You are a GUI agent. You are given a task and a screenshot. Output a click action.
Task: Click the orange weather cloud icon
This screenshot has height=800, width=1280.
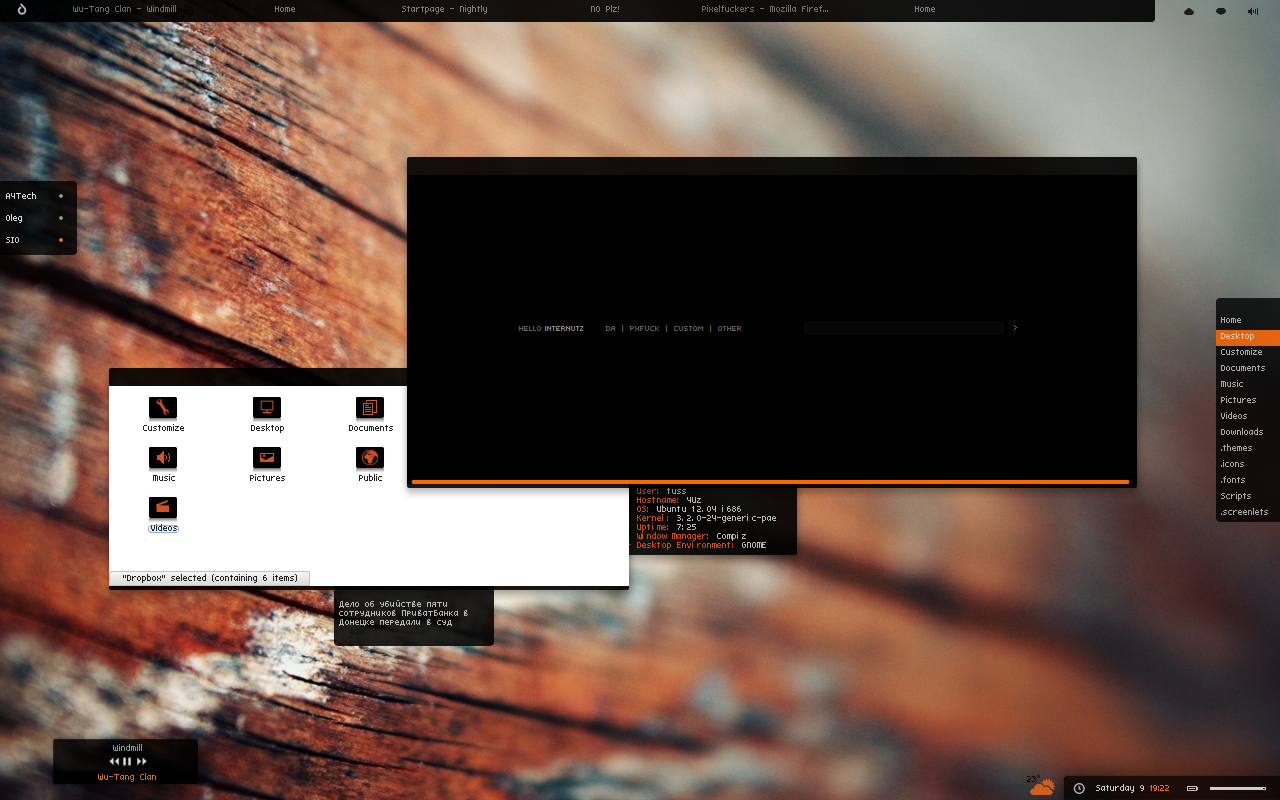pos(1042,787)
